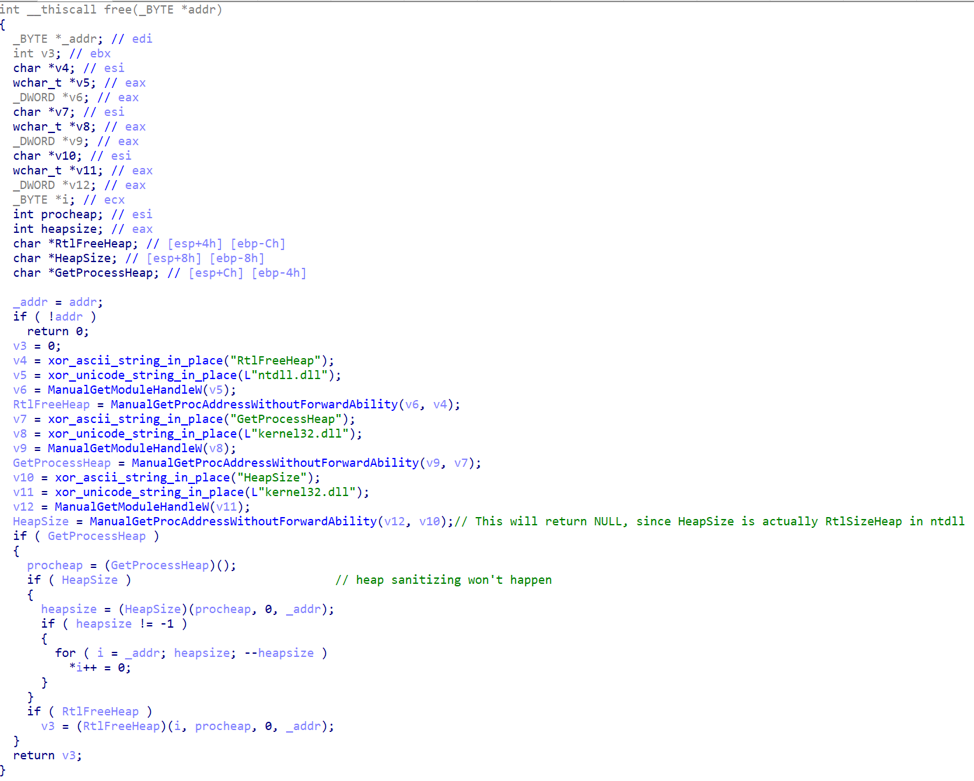The width and height of the screenshot is (974, 781).
Task: Click the char *v4; declaration
Action: 44,68
